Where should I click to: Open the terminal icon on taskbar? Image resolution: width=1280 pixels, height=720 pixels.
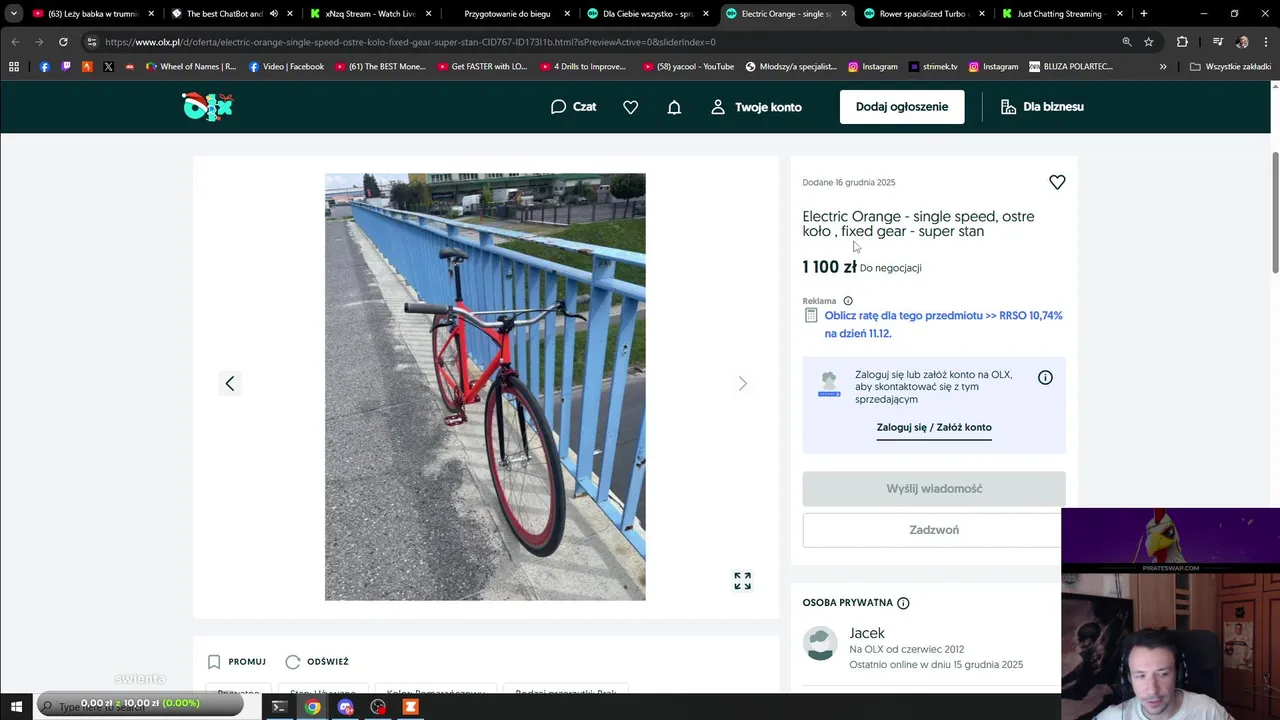point(279,707)
